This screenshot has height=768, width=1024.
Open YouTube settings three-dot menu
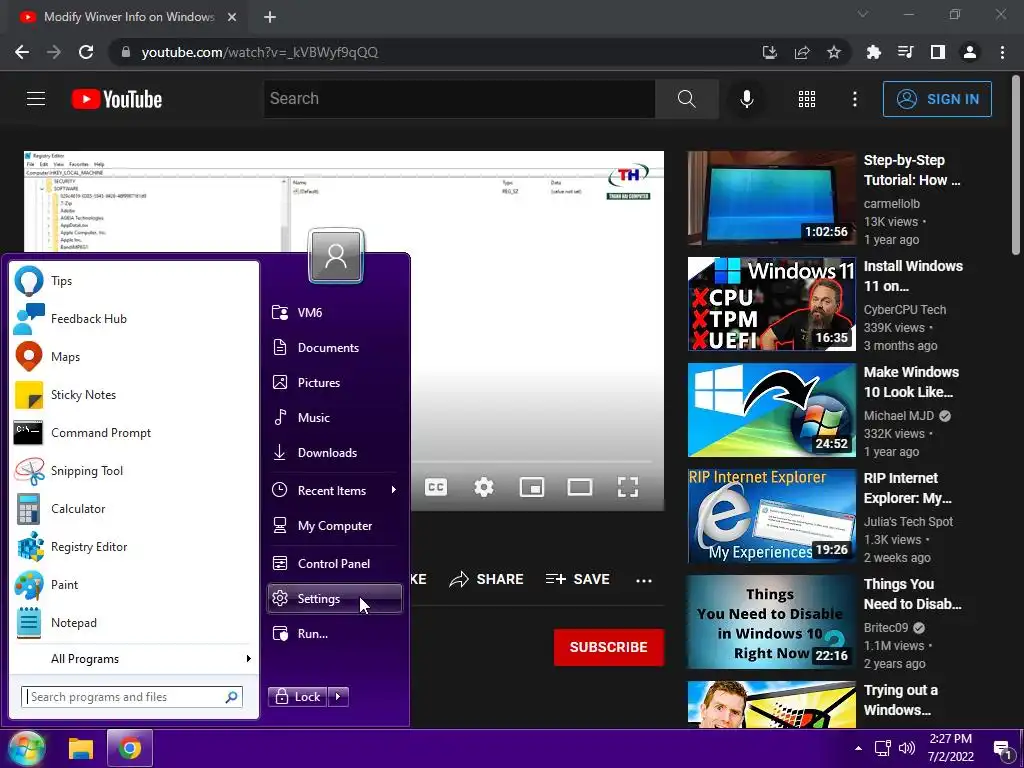tap(855, 99)
